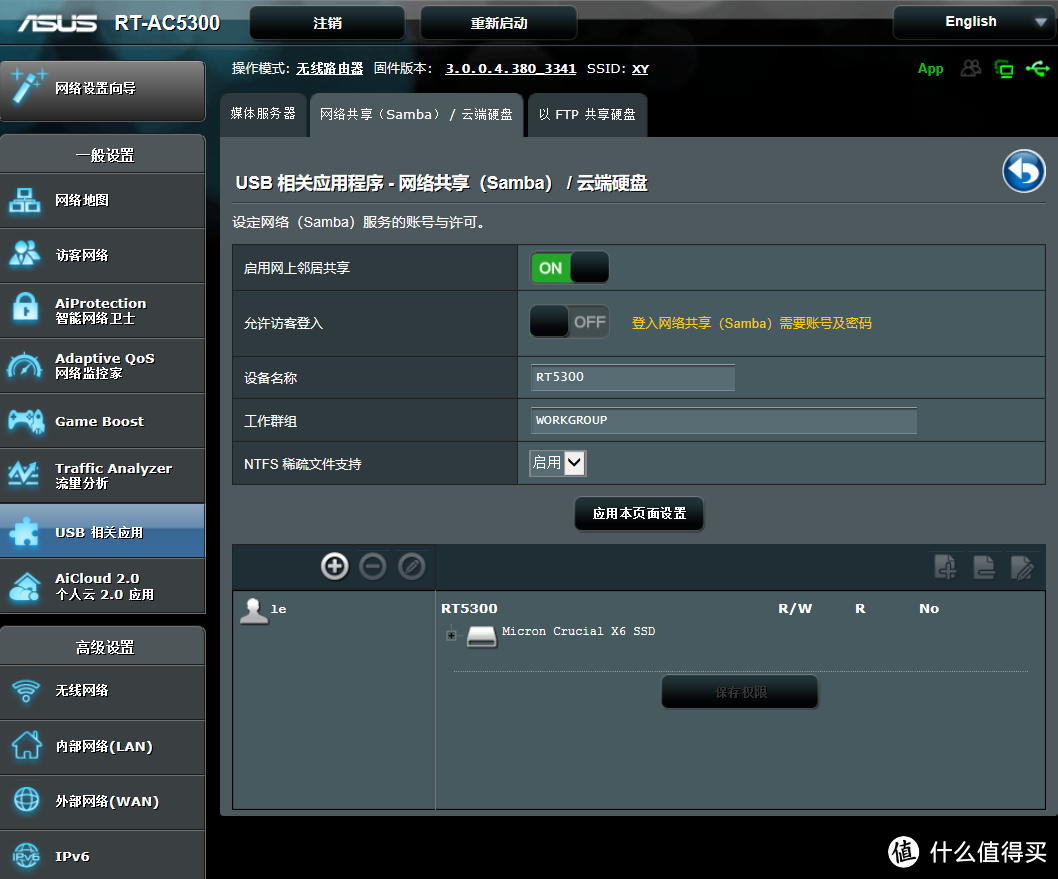The width and height of the screenshot is (1058, 879).
Task: Rename shared folder pencil icon
Action: pos(1022,567)
